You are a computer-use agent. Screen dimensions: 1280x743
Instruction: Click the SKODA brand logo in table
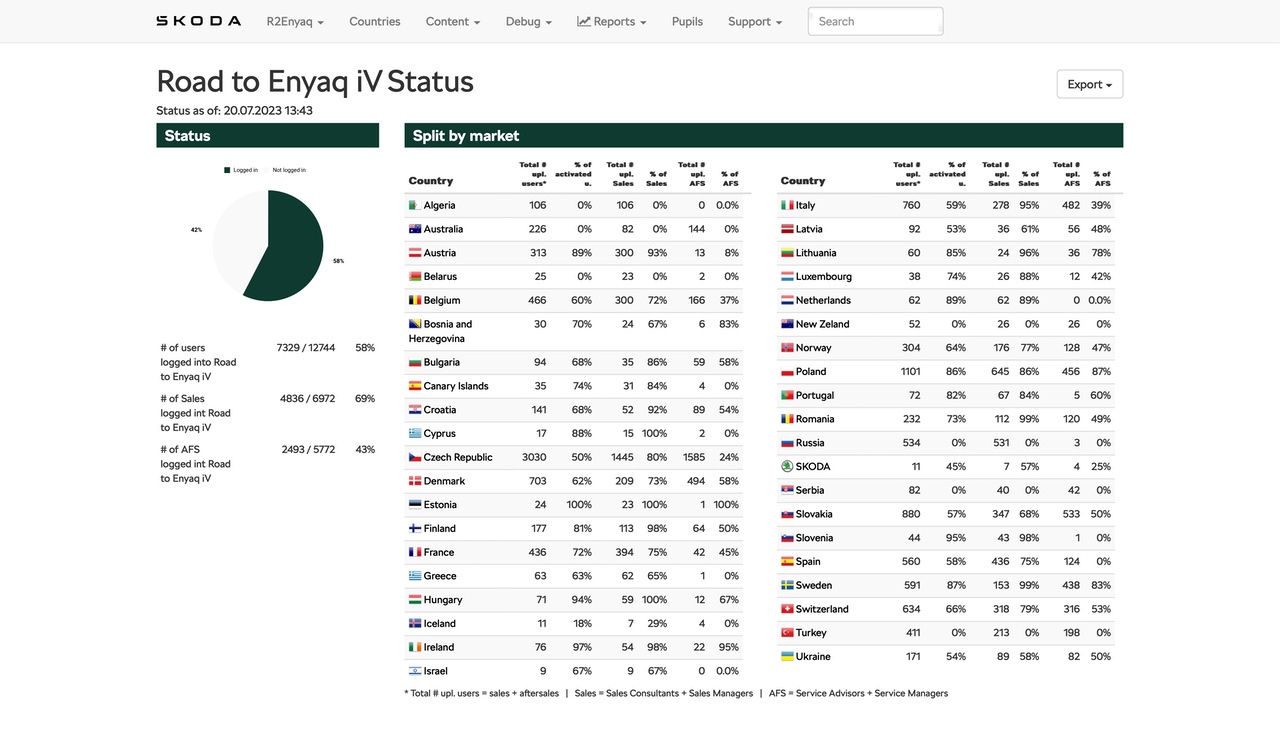coord(787,466)
